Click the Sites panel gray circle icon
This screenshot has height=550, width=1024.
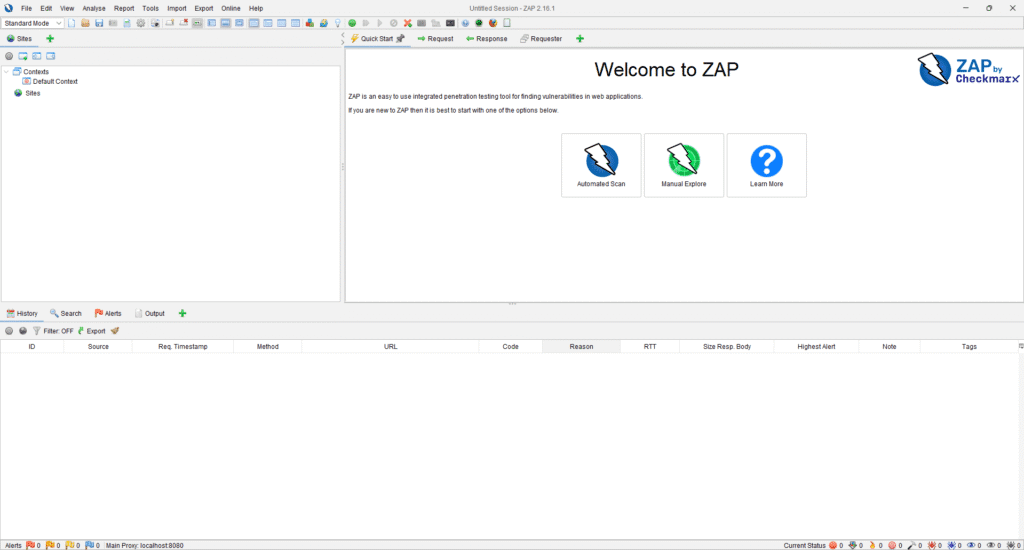9,56
